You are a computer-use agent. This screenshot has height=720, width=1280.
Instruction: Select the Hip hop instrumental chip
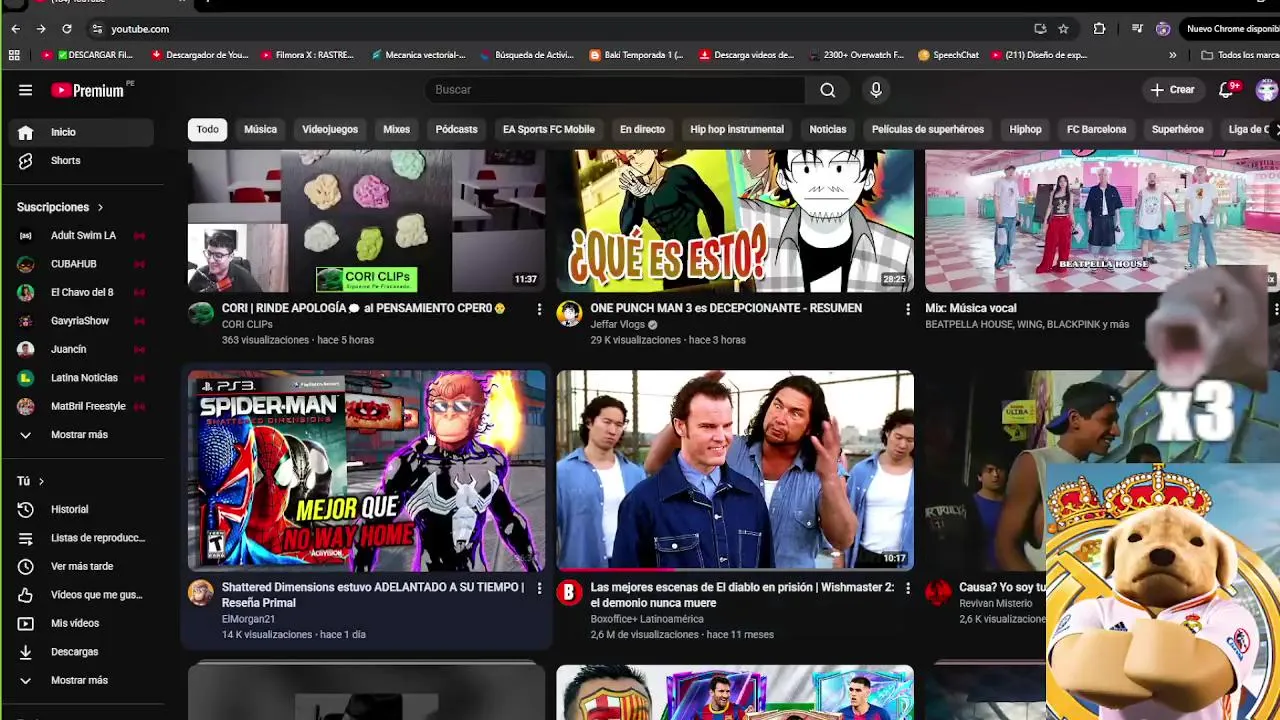click(x=737, y=129)
